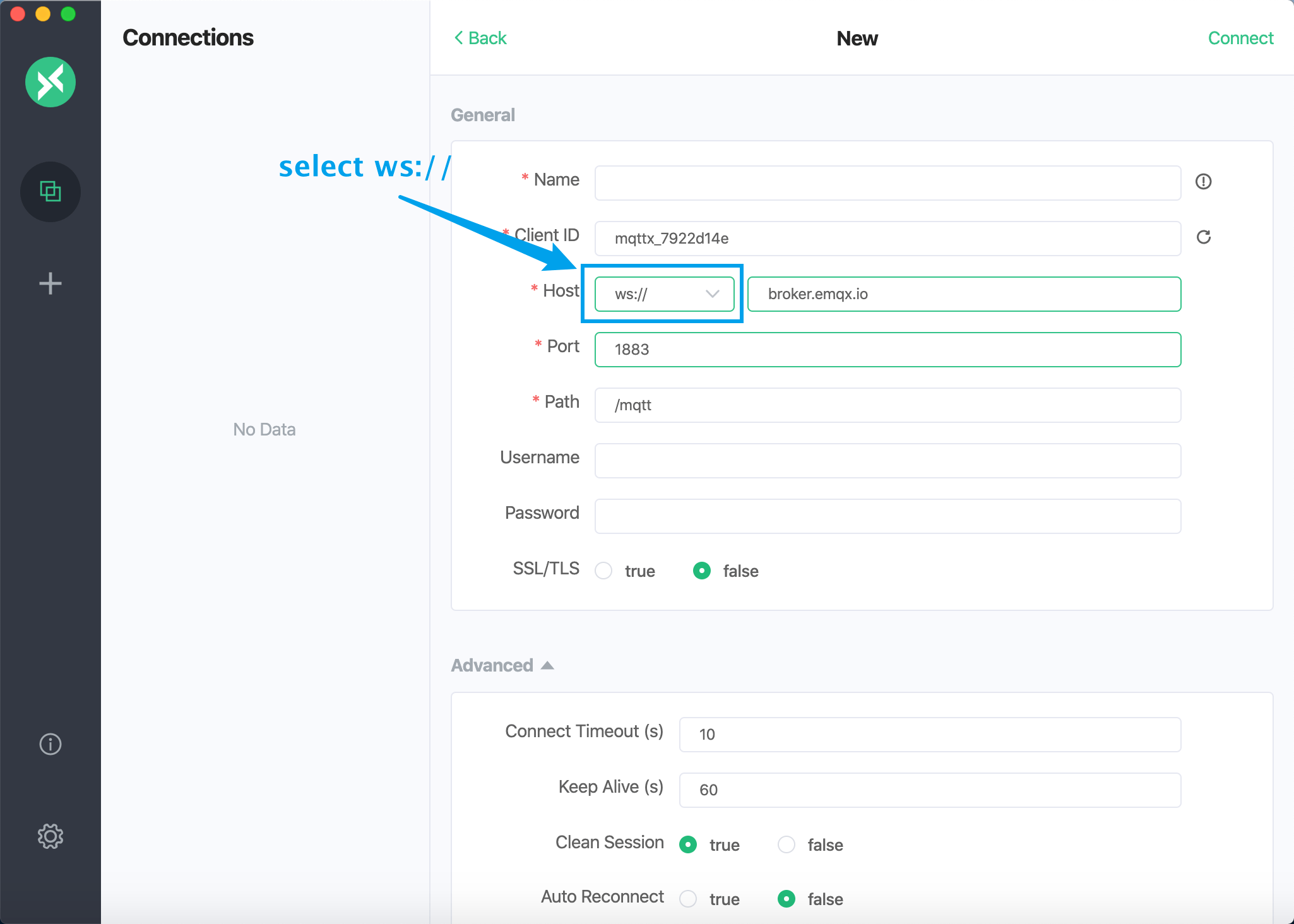Open Settings via the gear icon
The width and height of the screenshot is (1294, 924).
50,836
